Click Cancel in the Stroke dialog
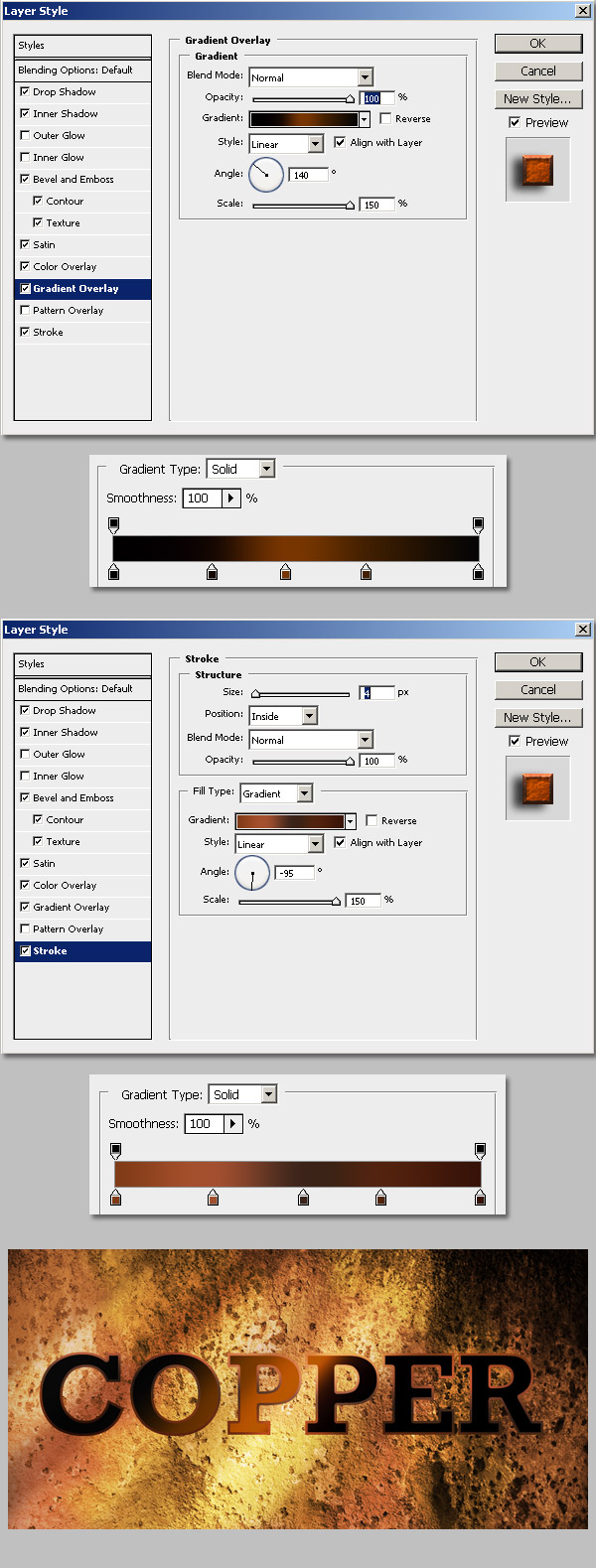 pyautogui.click(x=538, y=690)
